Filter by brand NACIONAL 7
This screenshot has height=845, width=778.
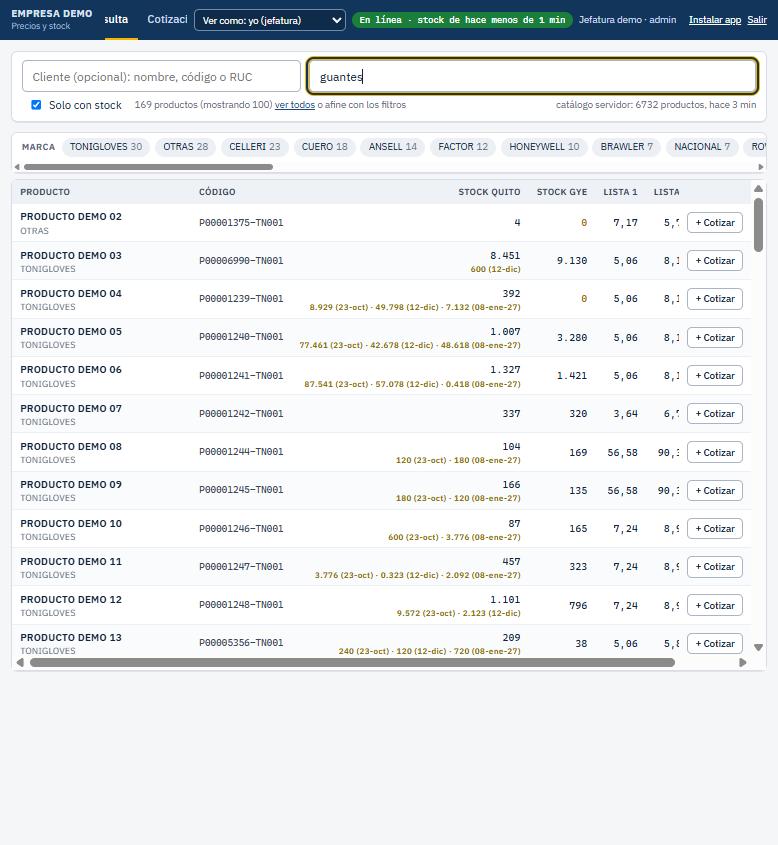[702, 147]
